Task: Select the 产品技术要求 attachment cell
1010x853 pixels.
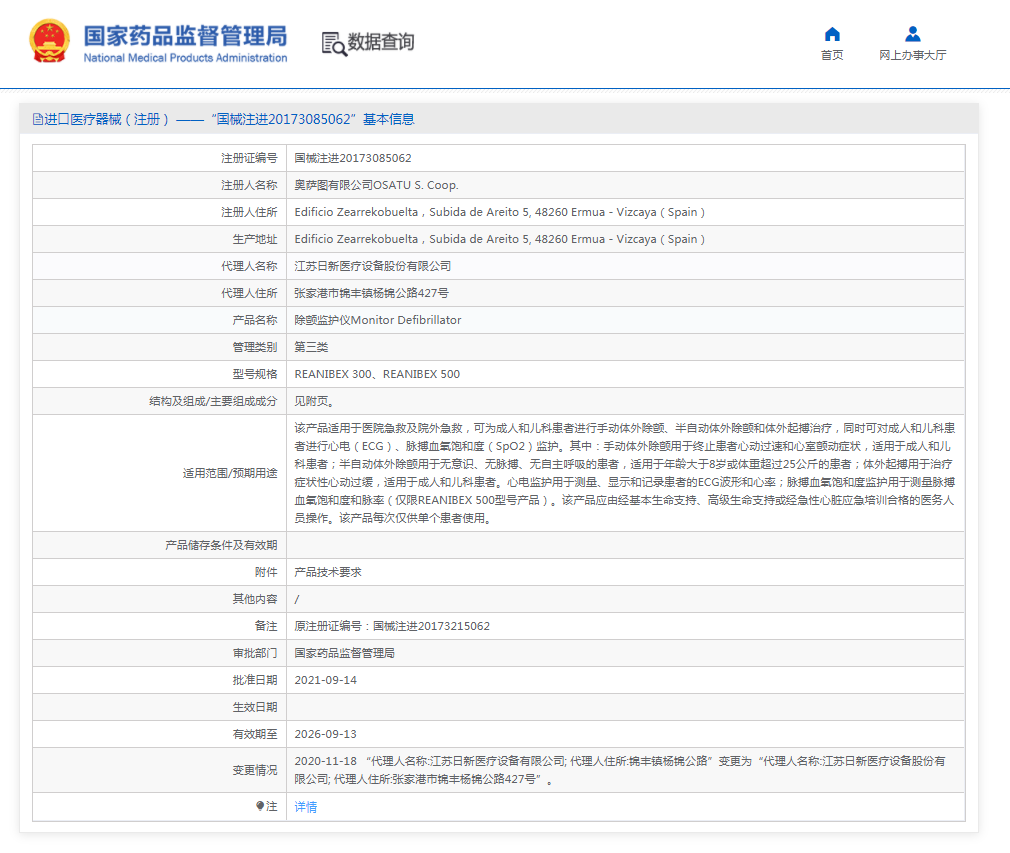Action: [x=328, y=572]
